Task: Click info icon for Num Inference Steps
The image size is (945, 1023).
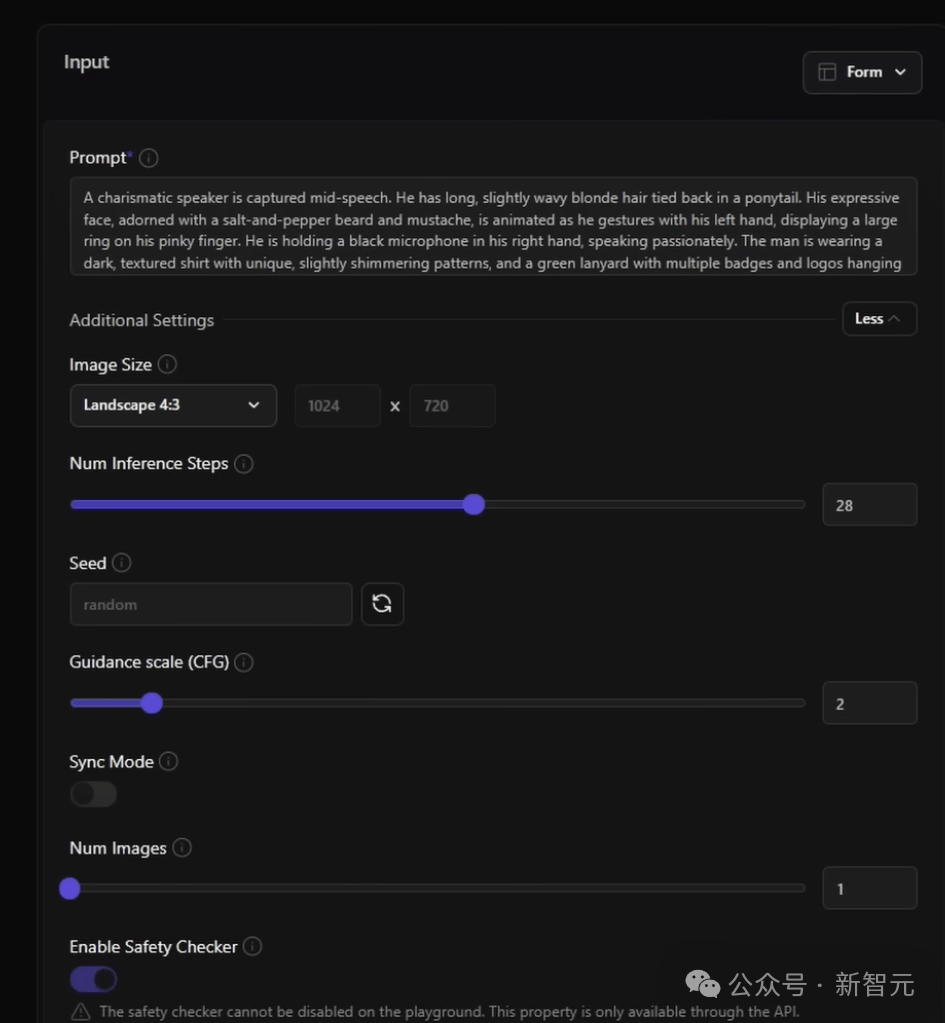Action: point(244,464)
